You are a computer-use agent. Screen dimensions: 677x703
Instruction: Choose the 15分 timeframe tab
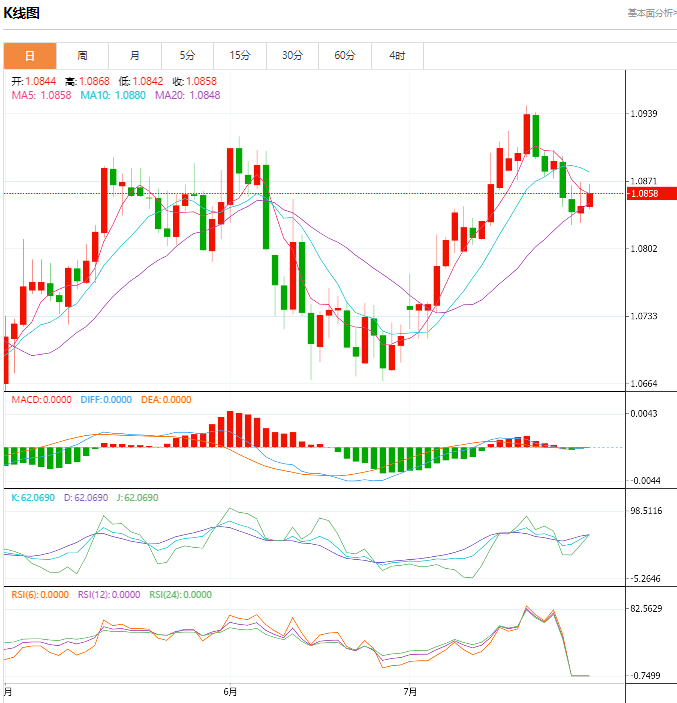tap(240, 56)
